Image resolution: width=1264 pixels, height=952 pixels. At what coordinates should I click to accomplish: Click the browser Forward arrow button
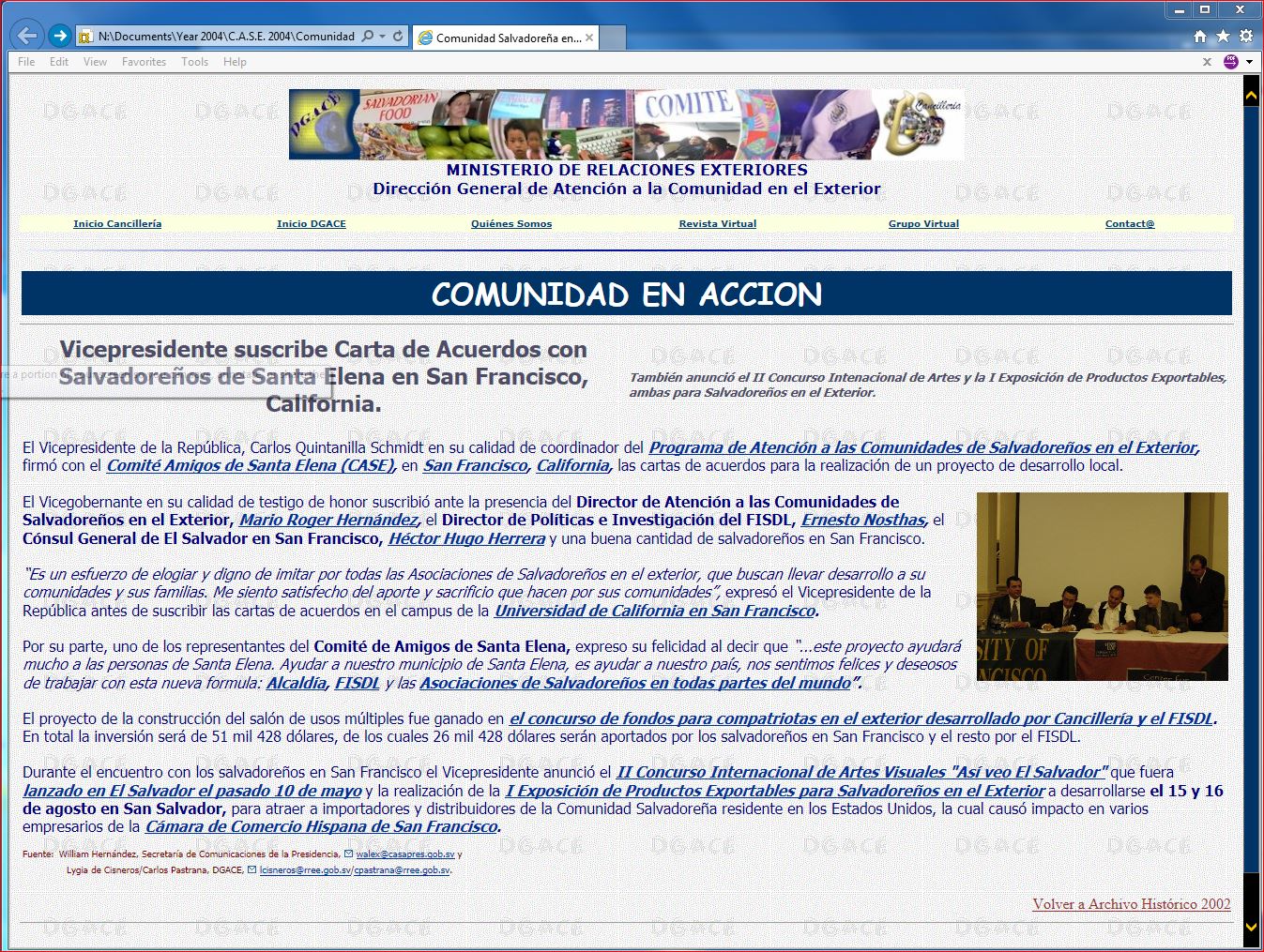pos(60,36)
